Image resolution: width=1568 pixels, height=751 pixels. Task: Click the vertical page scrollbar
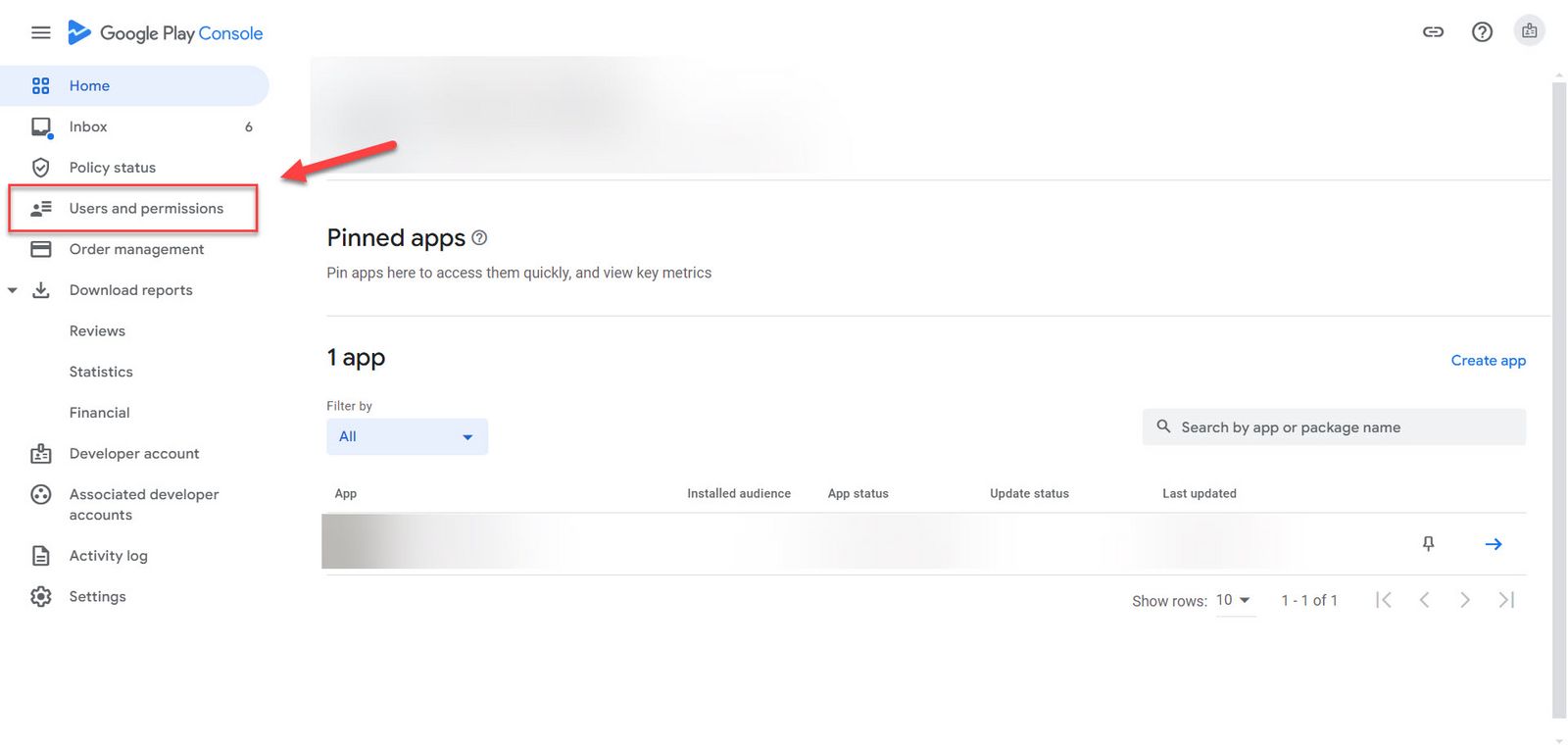pos(1558,392)
